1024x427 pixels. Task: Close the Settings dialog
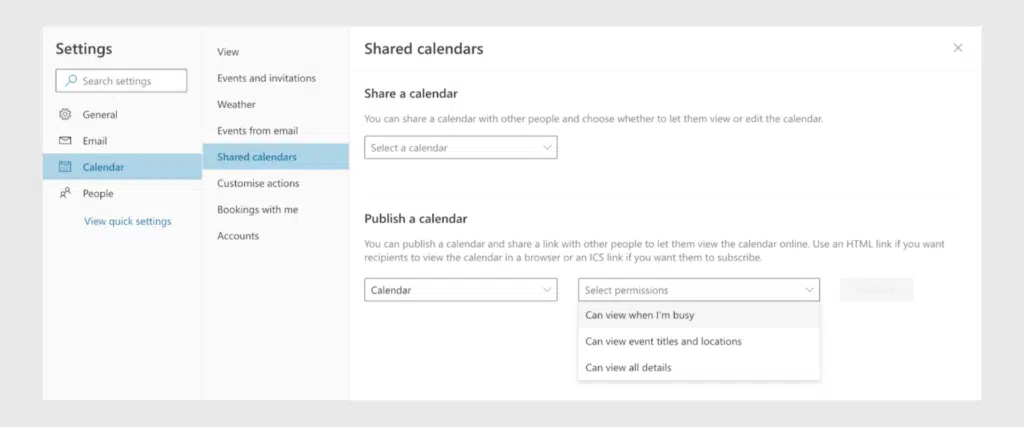pos(958,48)
